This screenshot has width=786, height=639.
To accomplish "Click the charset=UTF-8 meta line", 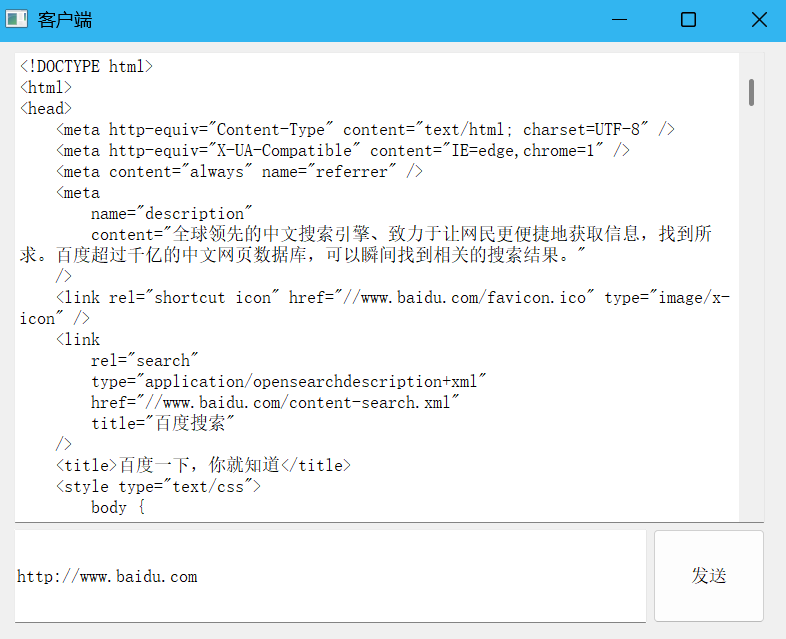I will point(365,129).
